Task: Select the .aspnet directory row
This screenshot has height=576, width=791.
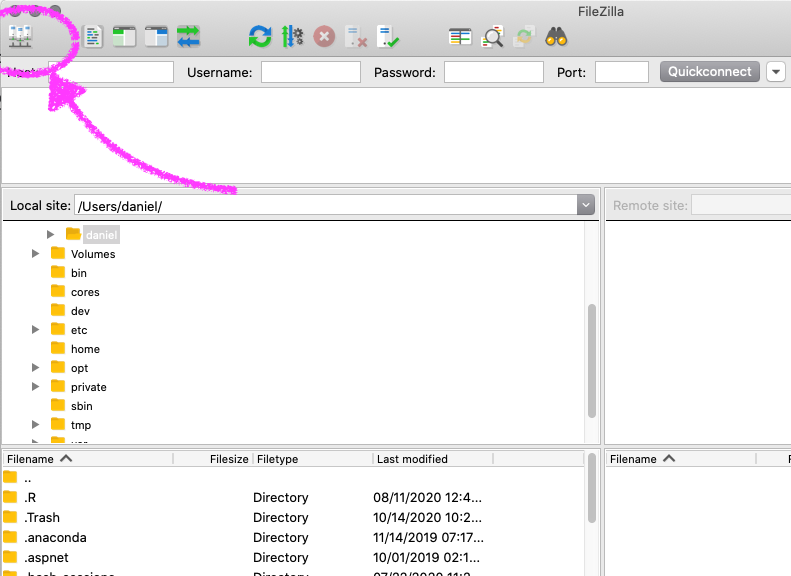Action: [293, 557]
